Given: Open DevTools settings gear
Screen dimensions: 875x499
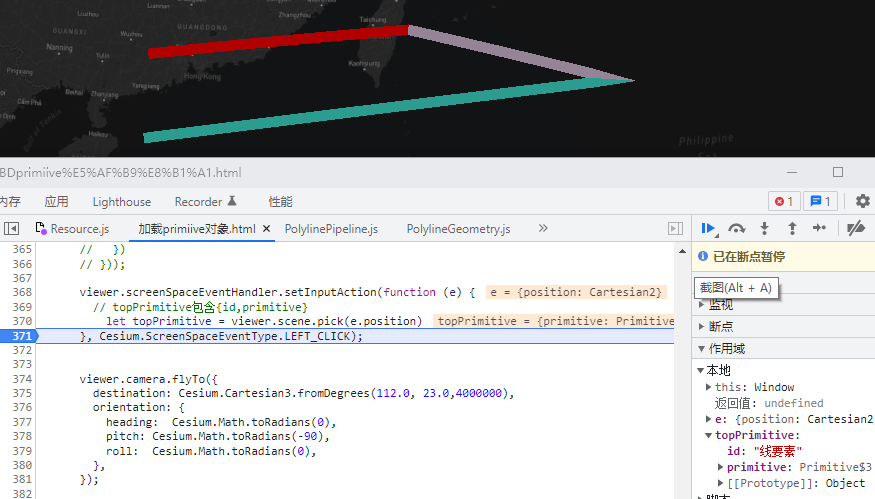Looking at the screenshot, I should pyautogui.click(x=862, y=201).
